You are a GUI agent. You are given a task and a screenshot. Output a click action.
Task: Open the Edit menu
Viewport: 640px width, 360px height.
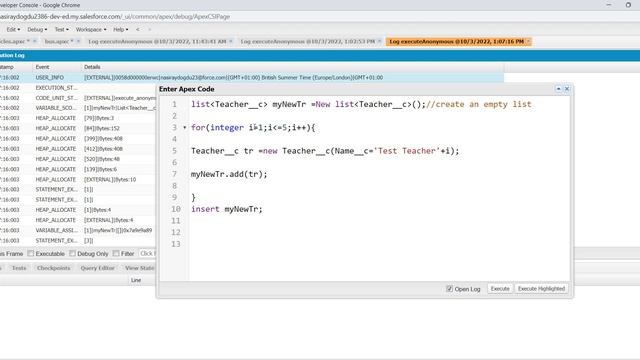pos(13,29)
